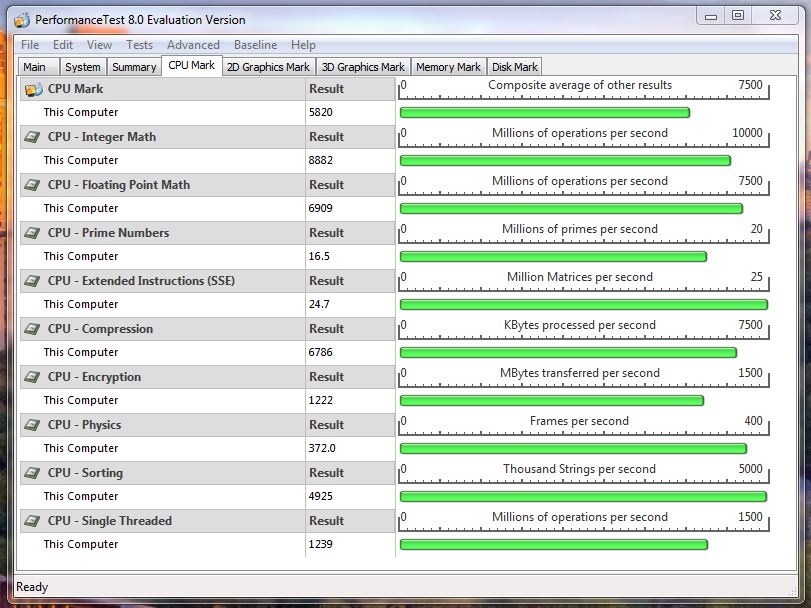Click the Sorting result bar
The width and height of the screenshot is (811, 608).
pyautogui.click(x=583, y=497)
